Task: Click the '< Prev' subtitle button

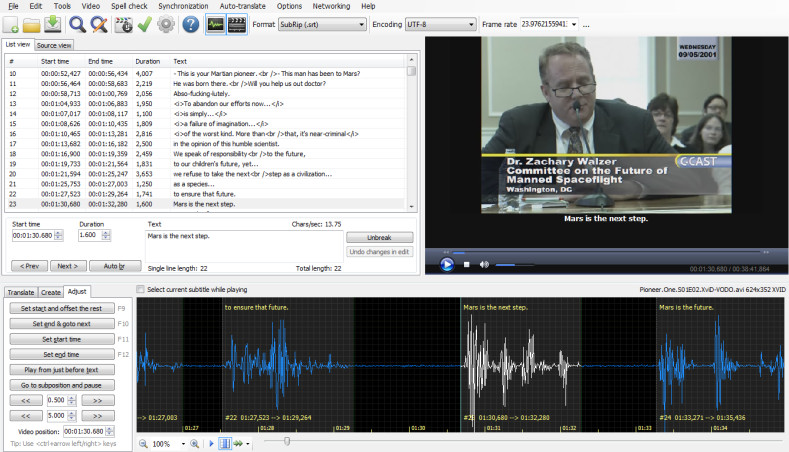Action: [x=29, y=266]
